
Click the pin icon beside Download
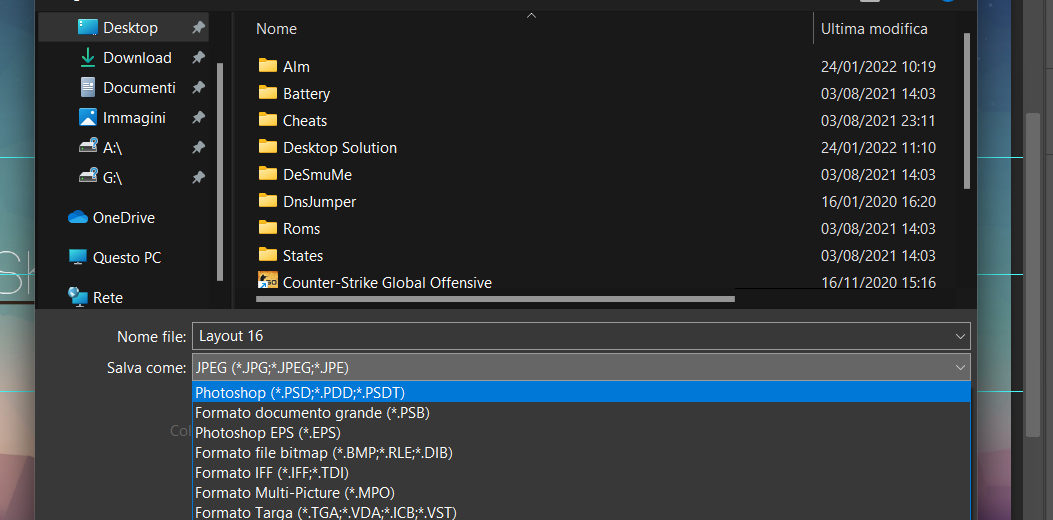click(198, 58)
